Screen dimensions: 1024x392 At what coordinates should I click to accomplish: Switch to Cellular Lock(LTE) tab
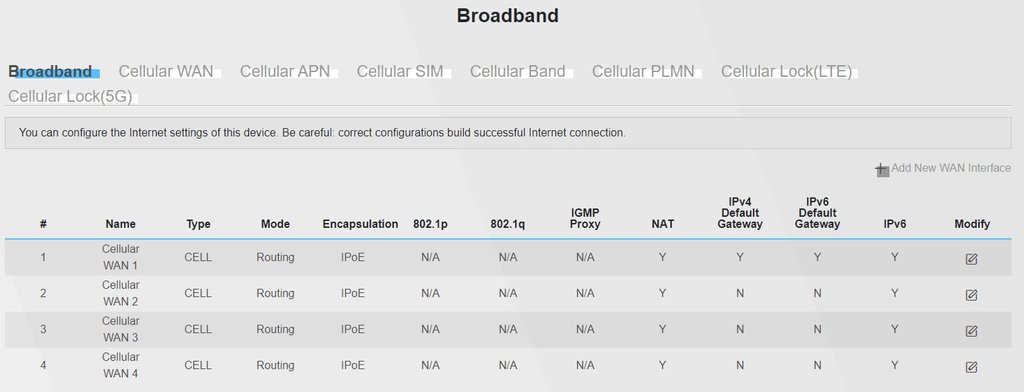(786, 71)
